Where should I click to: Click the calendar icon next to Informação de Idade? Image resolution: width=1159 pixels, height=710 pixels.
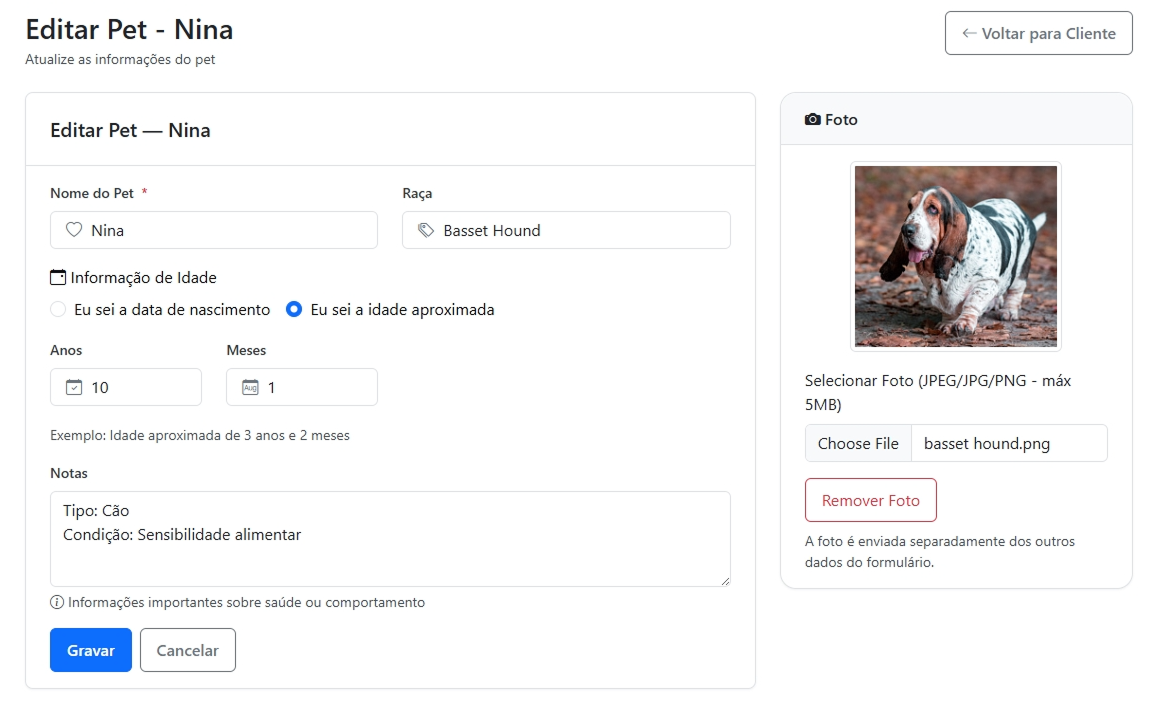[x=58, y=278]
